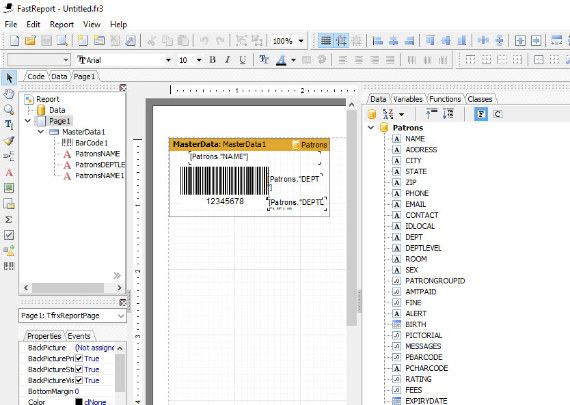
Task: Open the Arial font name dropdown
Action: tap(168, 60)
